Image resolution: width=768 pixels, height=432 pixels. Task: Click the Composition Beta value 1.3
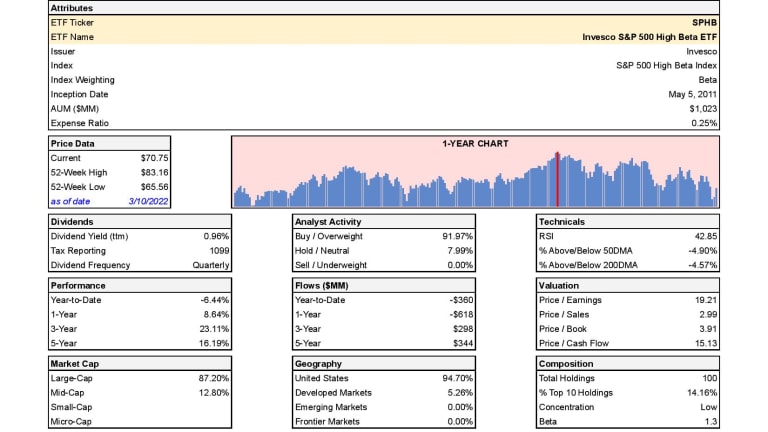(x=711, y=422)
